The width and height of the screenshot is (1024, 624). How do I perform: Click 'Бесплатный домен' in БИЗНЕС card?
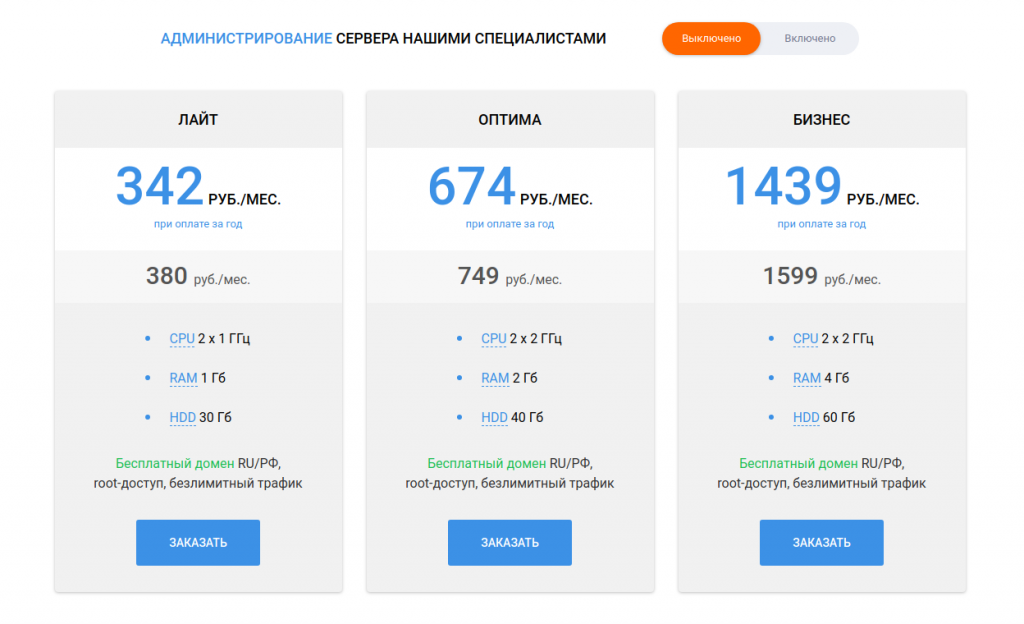[798, 463]
